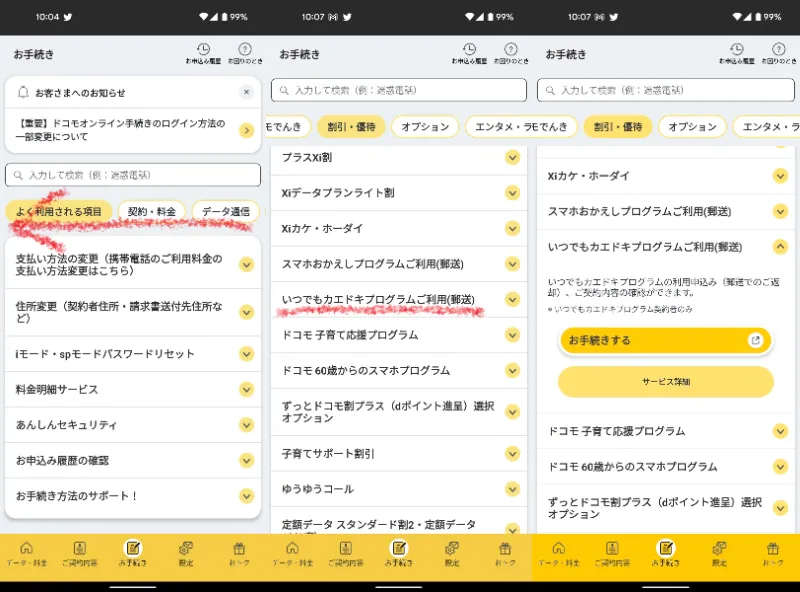
Task: Tap おトク gift icon in left screen nav
Action: tap(239, 554)
